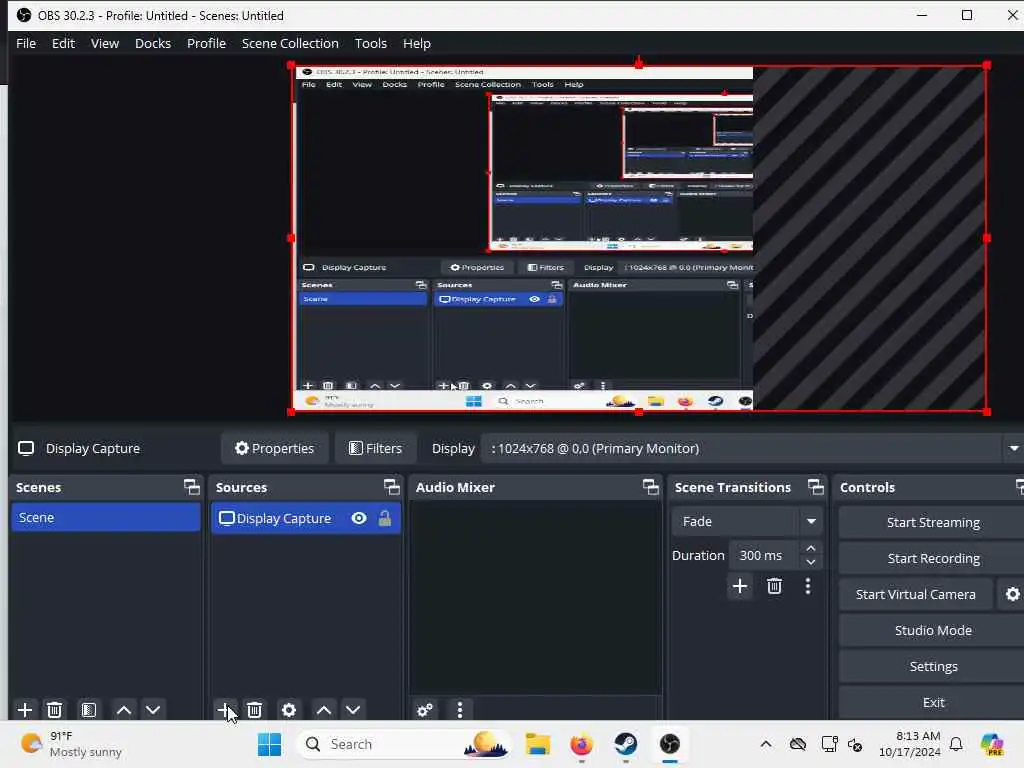Click the preview canvas display capture
The width and height of the screenshot is (1024, 768).
pyautogui.click(x=639, y=238)
